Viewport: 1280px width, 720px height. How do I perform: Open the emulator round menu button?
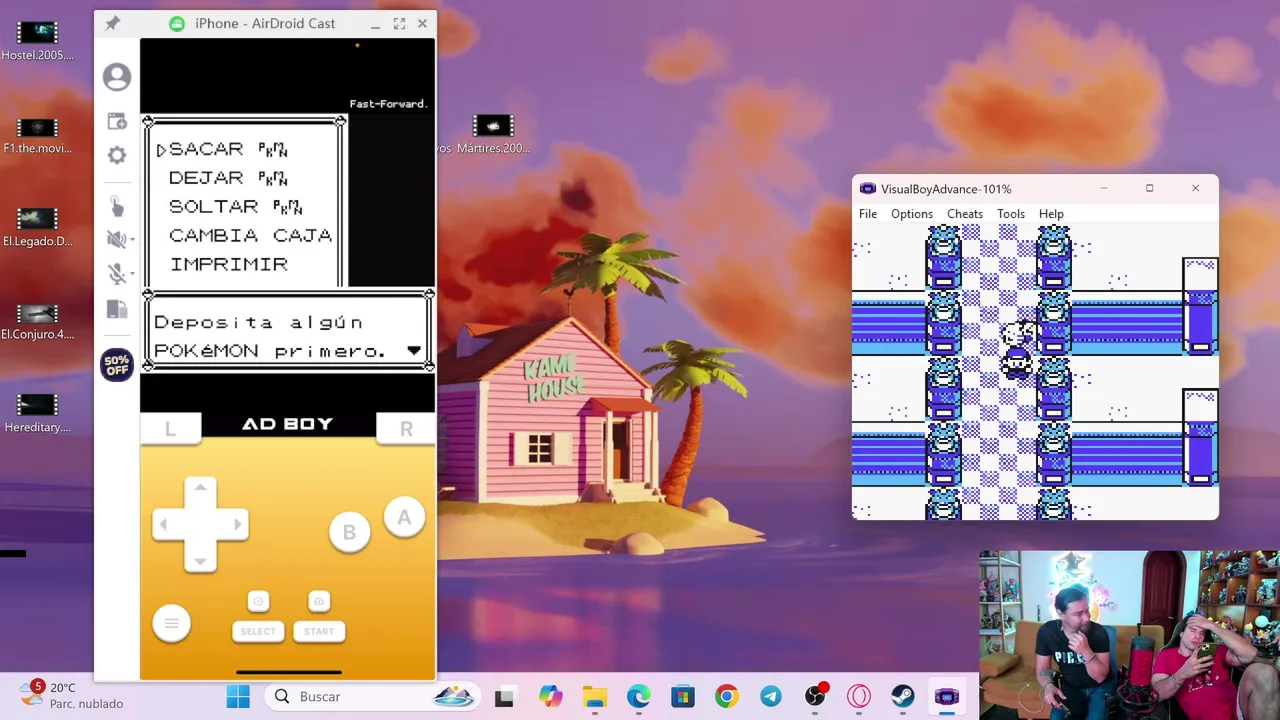coord(171,623)
